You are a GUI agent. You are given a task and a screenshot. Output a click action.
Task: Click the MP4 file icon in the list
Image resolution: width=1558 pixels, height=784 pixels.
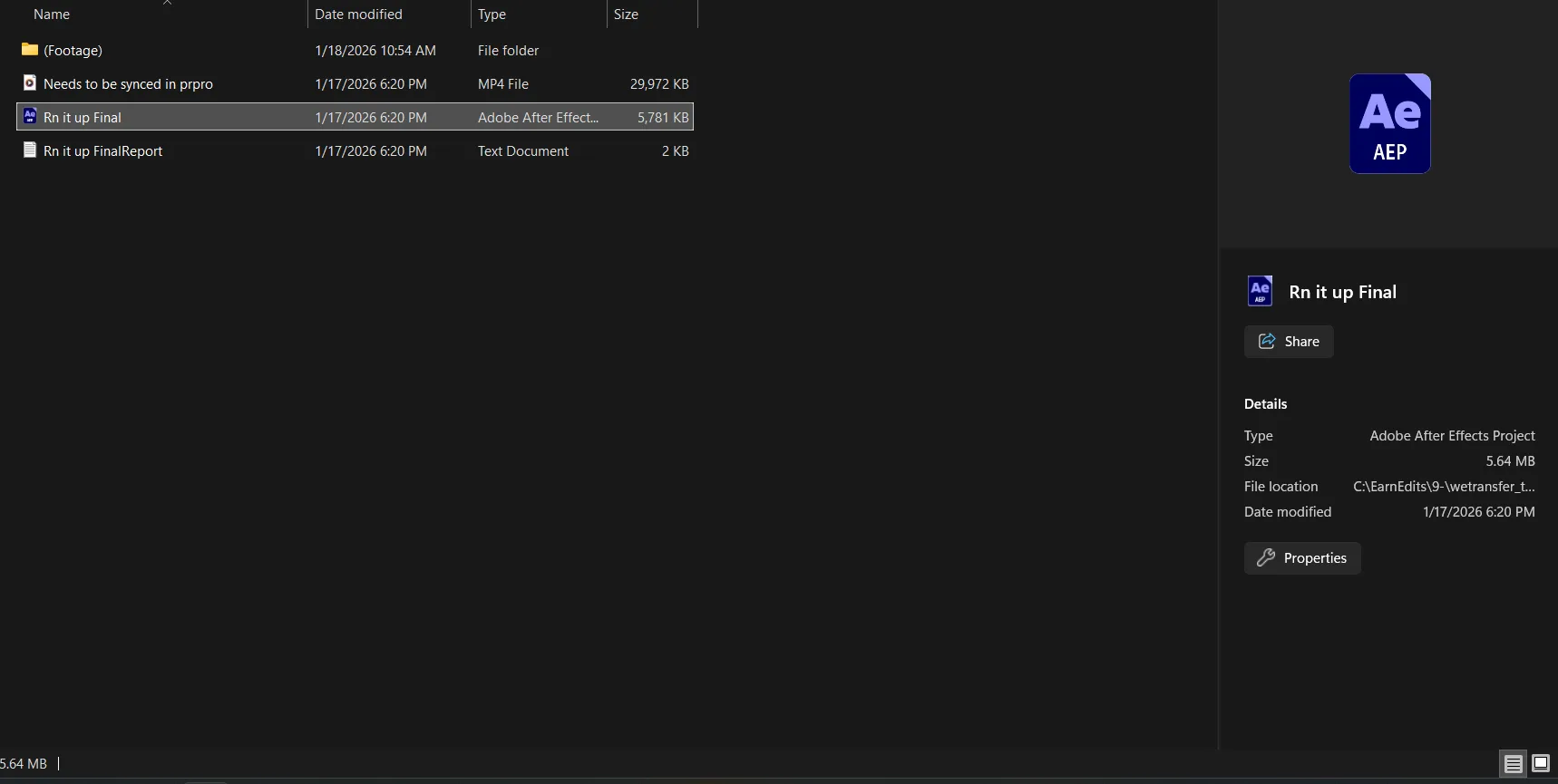[x=30, y=83]
